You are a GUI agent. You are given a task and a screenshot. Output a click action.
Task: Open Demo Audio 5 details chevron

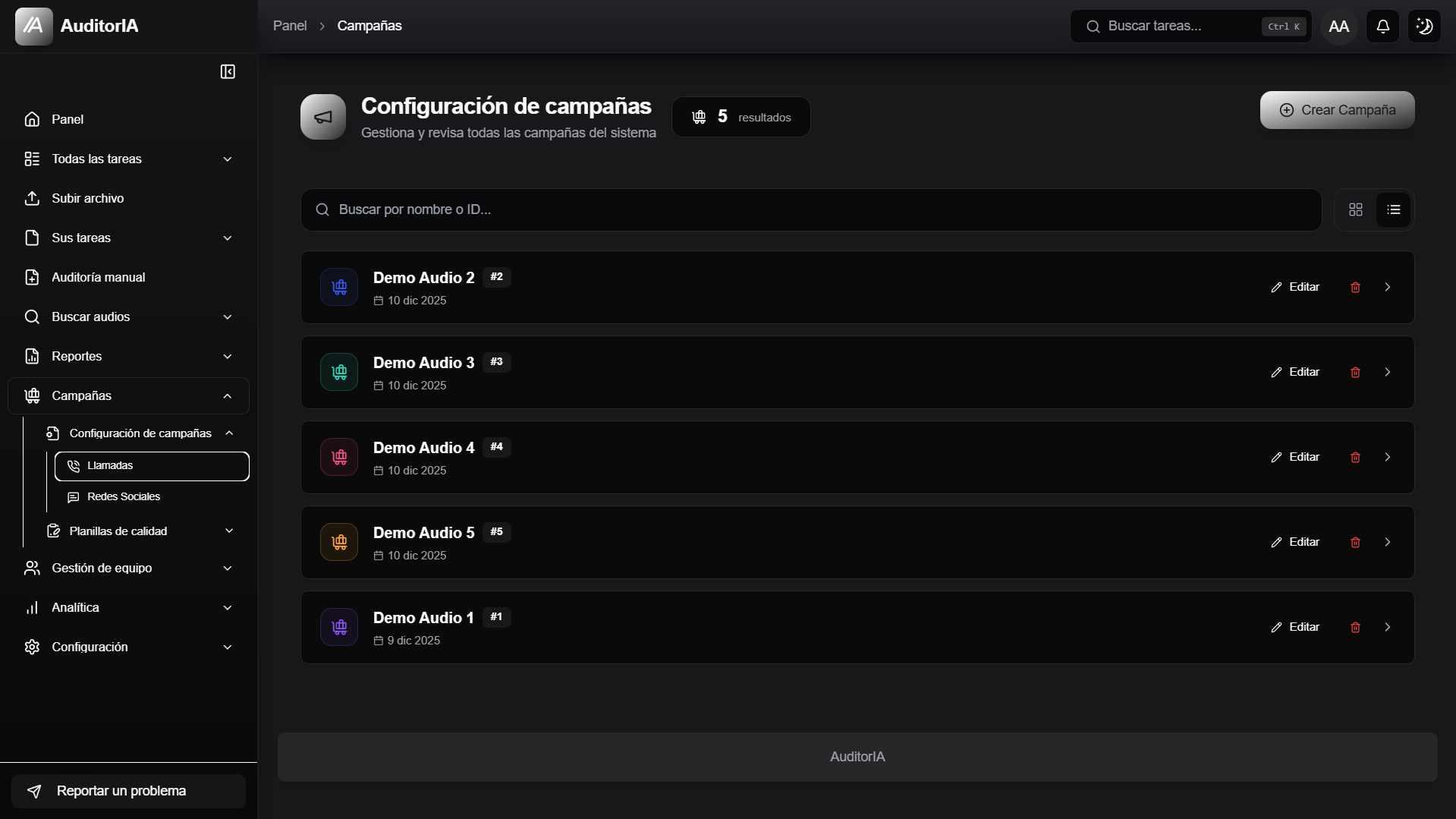tap(1388, 542)
